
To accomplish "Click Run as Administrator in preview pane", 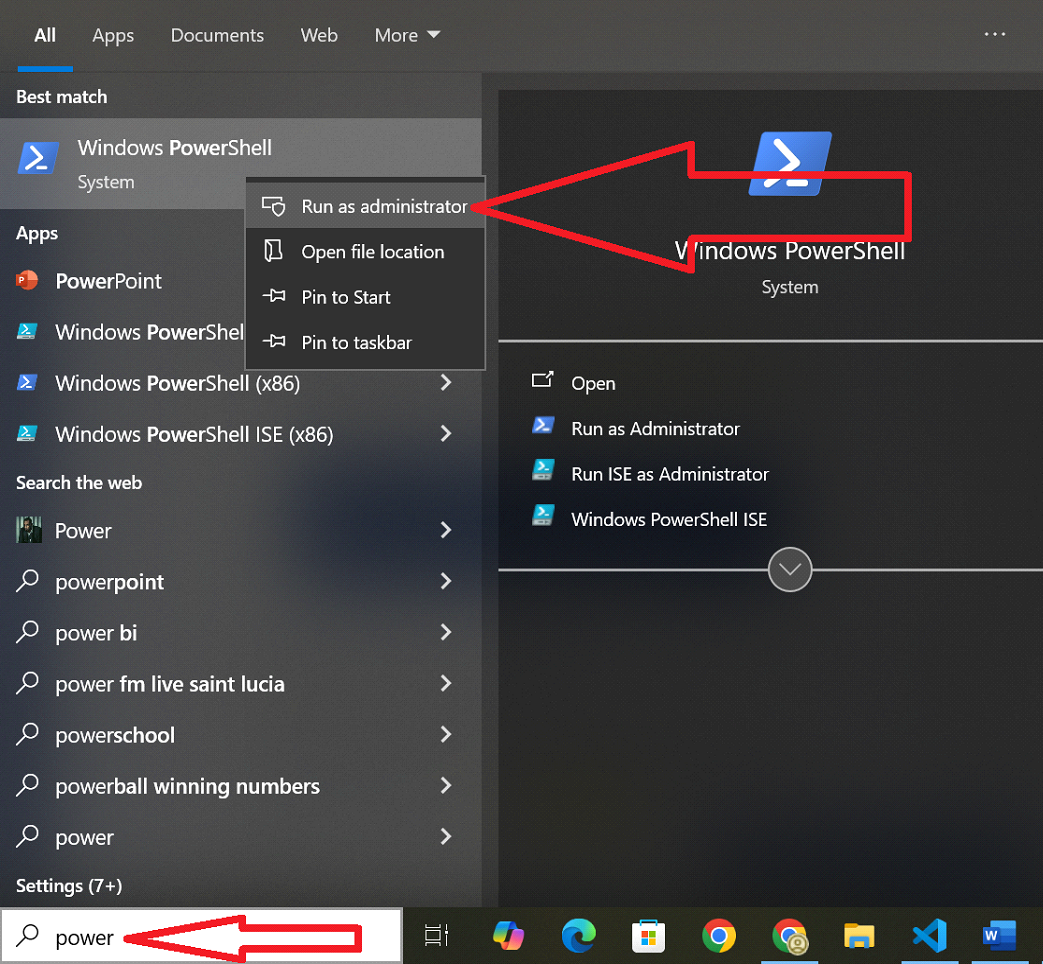I will click(655, 428).
